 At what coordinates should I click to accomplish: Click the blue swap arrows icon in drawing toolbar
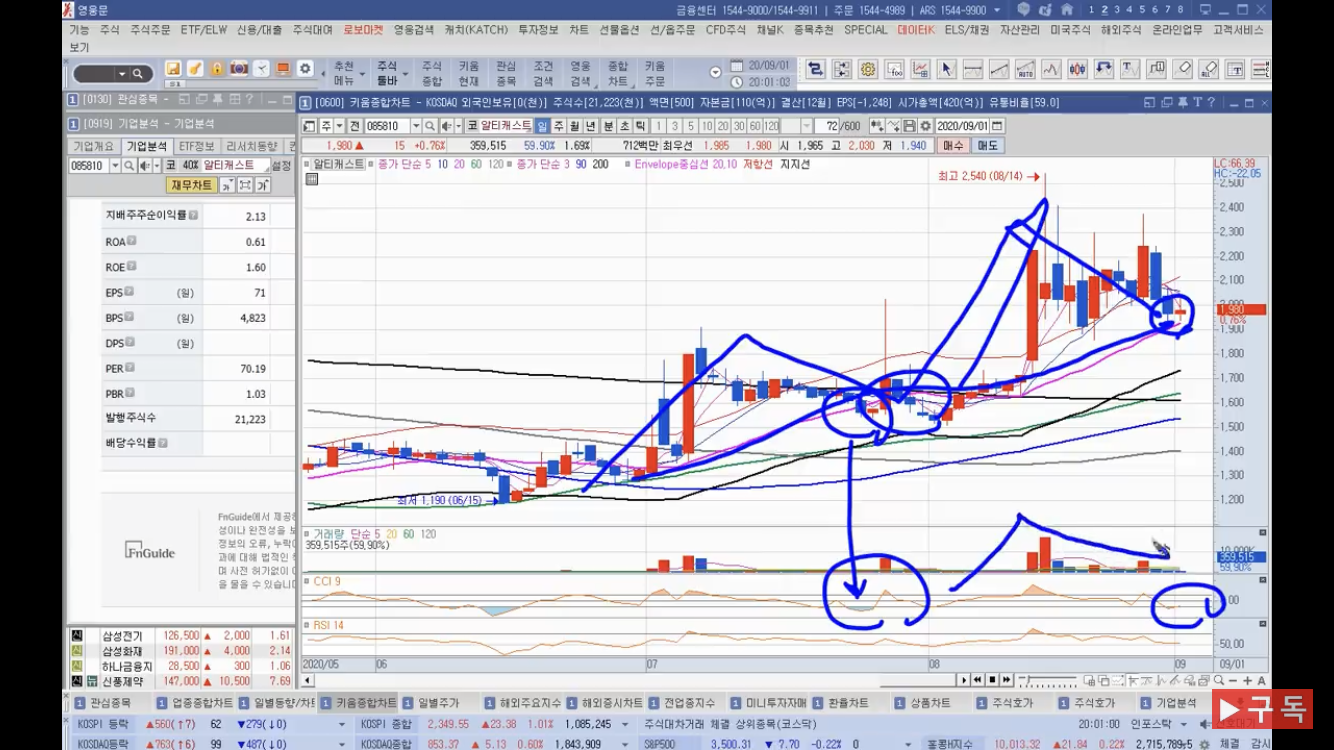[x=815, y=69]
